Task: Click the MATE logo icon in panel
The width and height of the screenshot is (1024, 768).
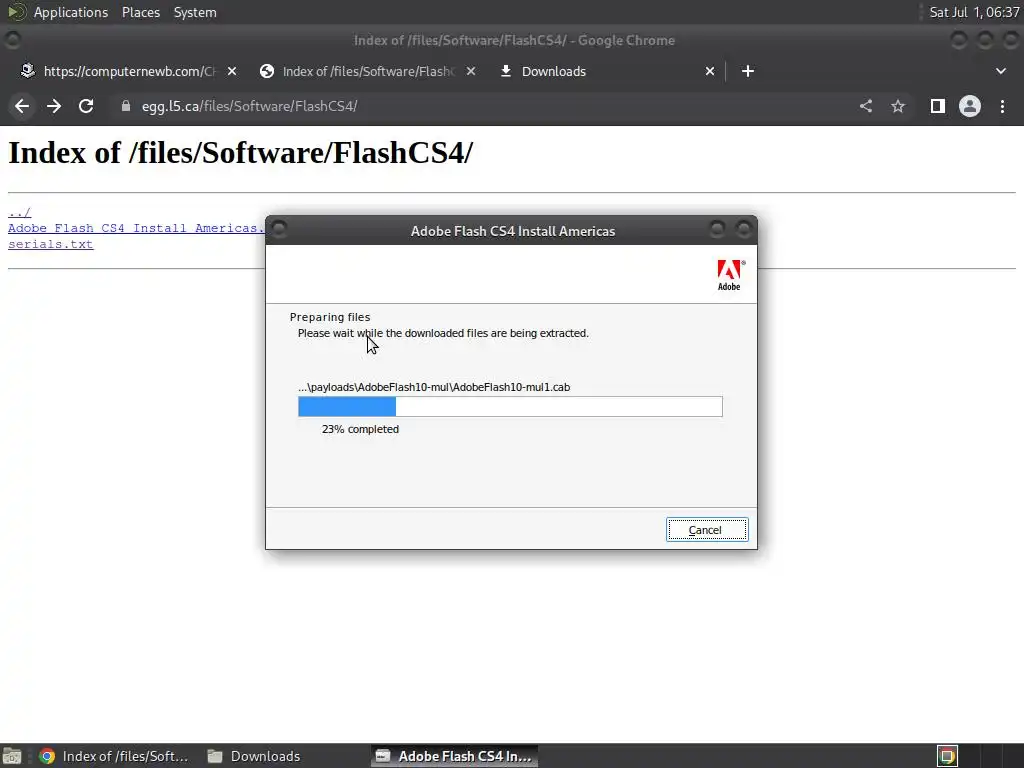Action: point(16,12)
